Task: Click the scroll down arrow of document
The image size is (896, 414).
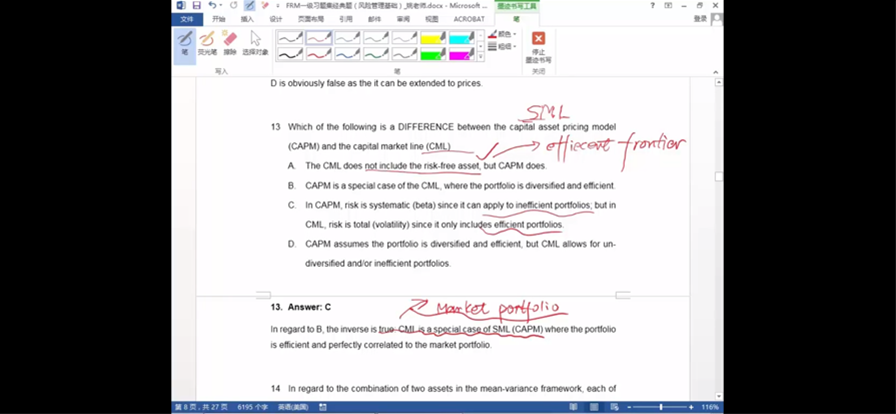Action: (719, 396)
